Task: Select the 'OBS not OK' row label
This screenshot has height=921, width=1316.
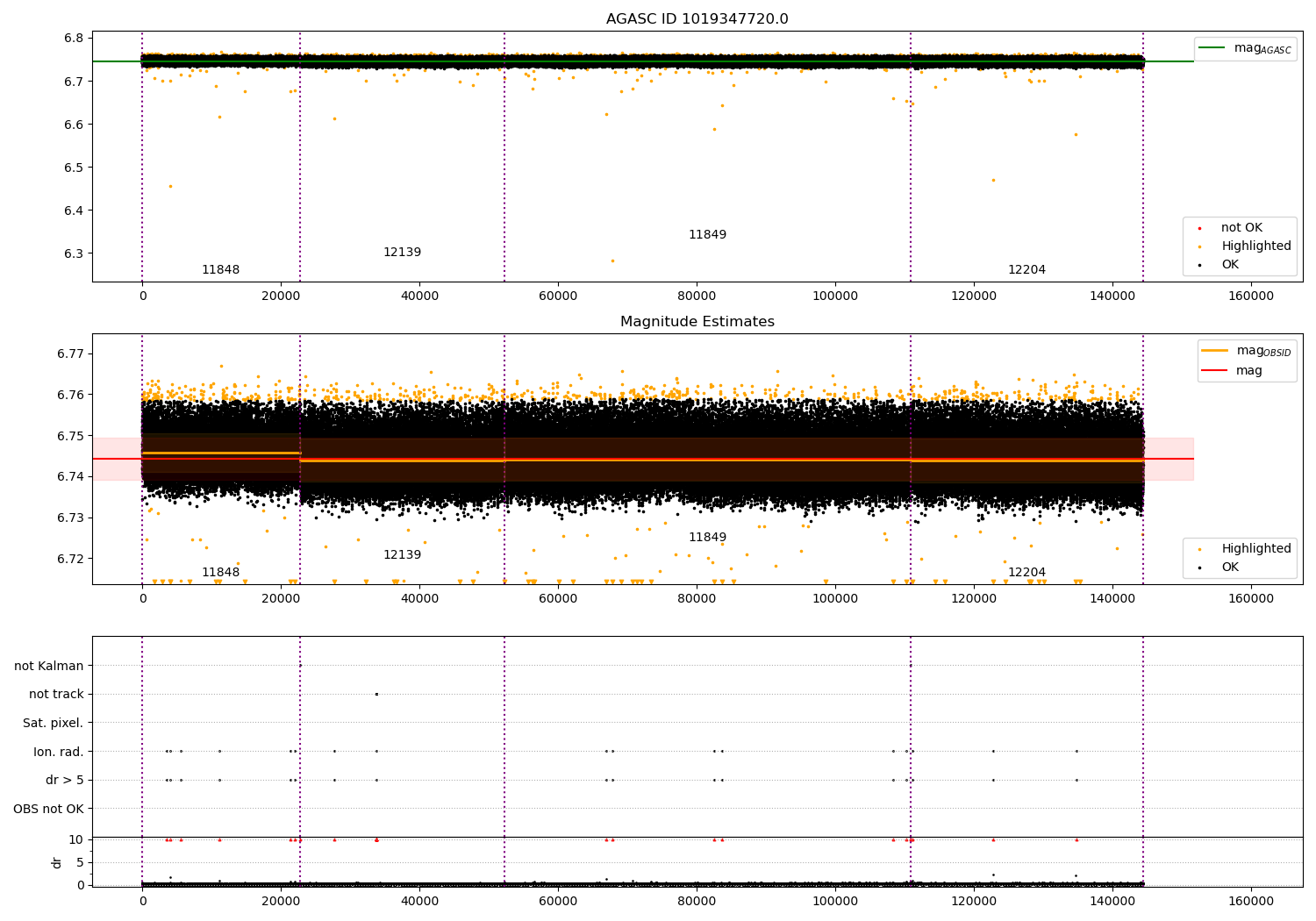Action: pos(48,809)
